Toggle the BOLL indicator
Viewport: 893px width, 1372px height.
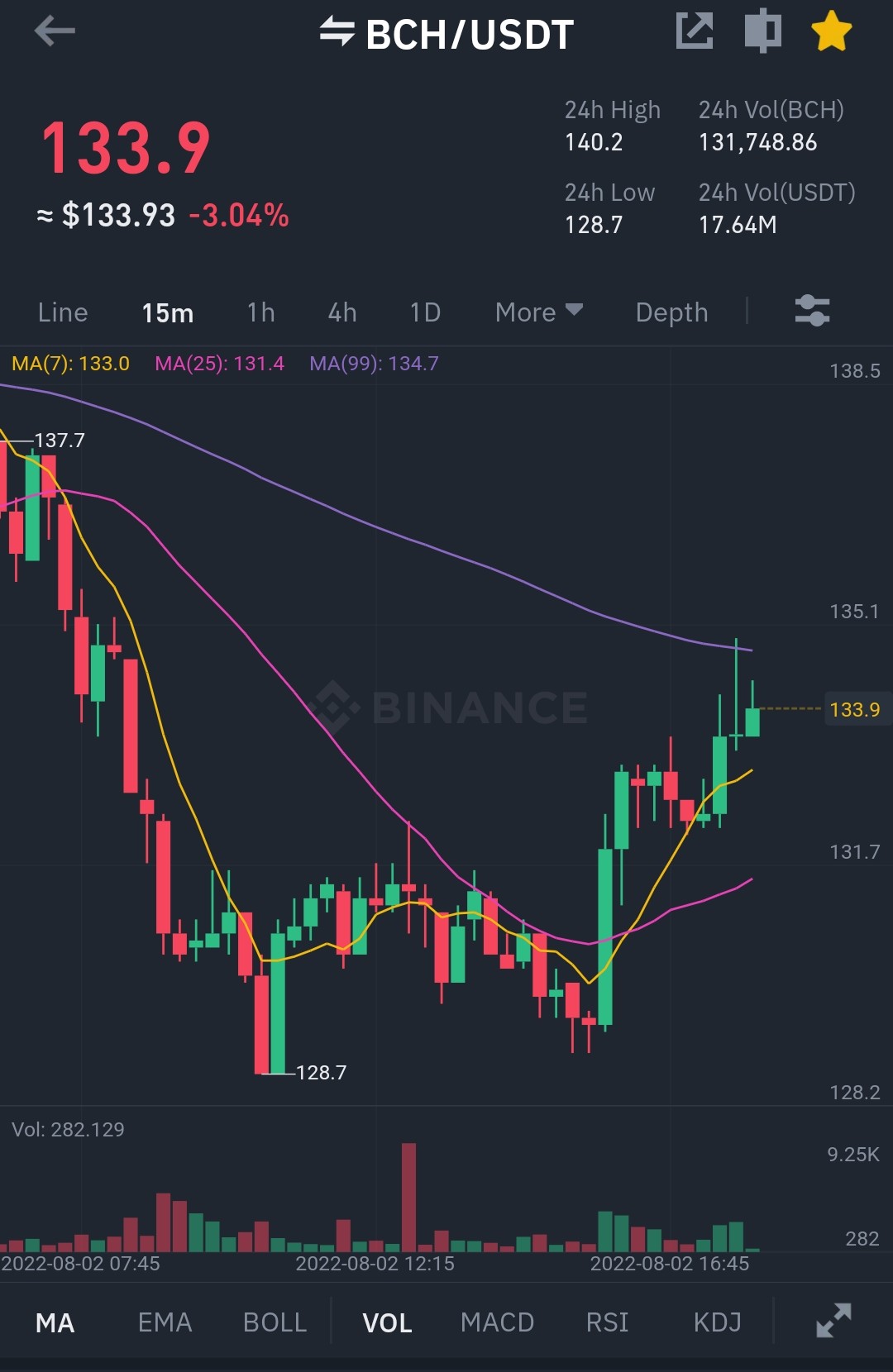(x=275, y=1322)
